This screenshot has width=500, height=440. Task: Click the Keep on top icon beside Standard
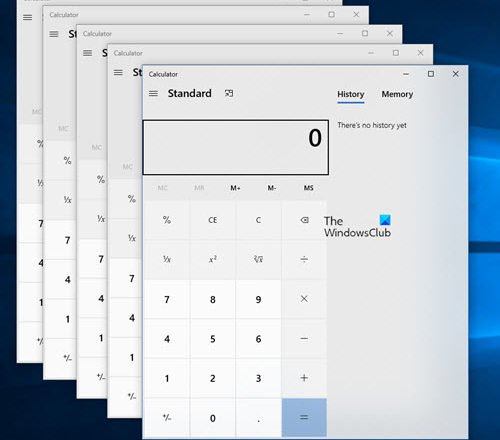click(229, 94)
